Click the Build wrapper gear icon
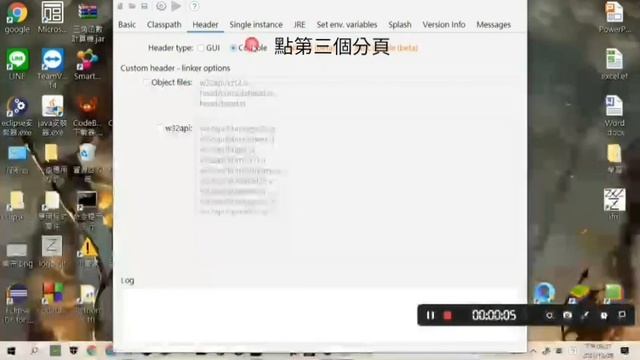640x360 pixels. point(161,6)
